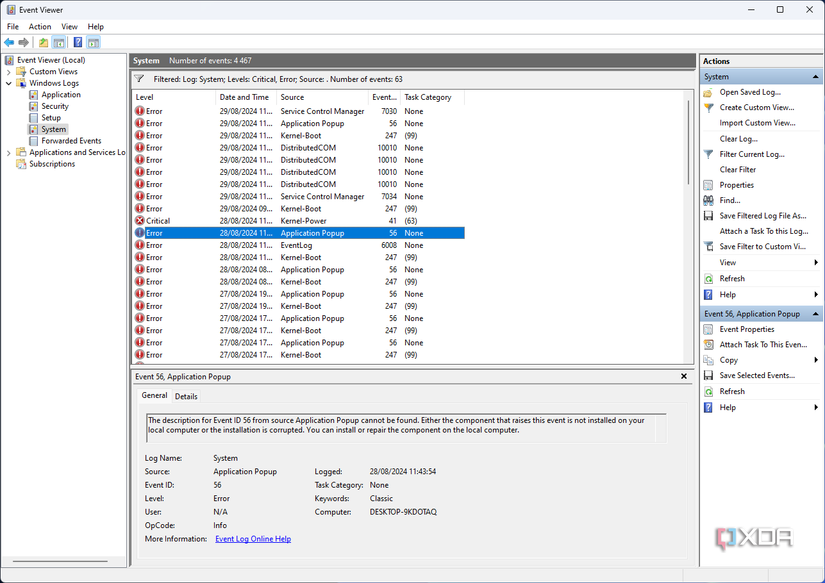Click the Help icon in the toolbar
The height and width of the screenshot is (583, 825).
(77, 42)
